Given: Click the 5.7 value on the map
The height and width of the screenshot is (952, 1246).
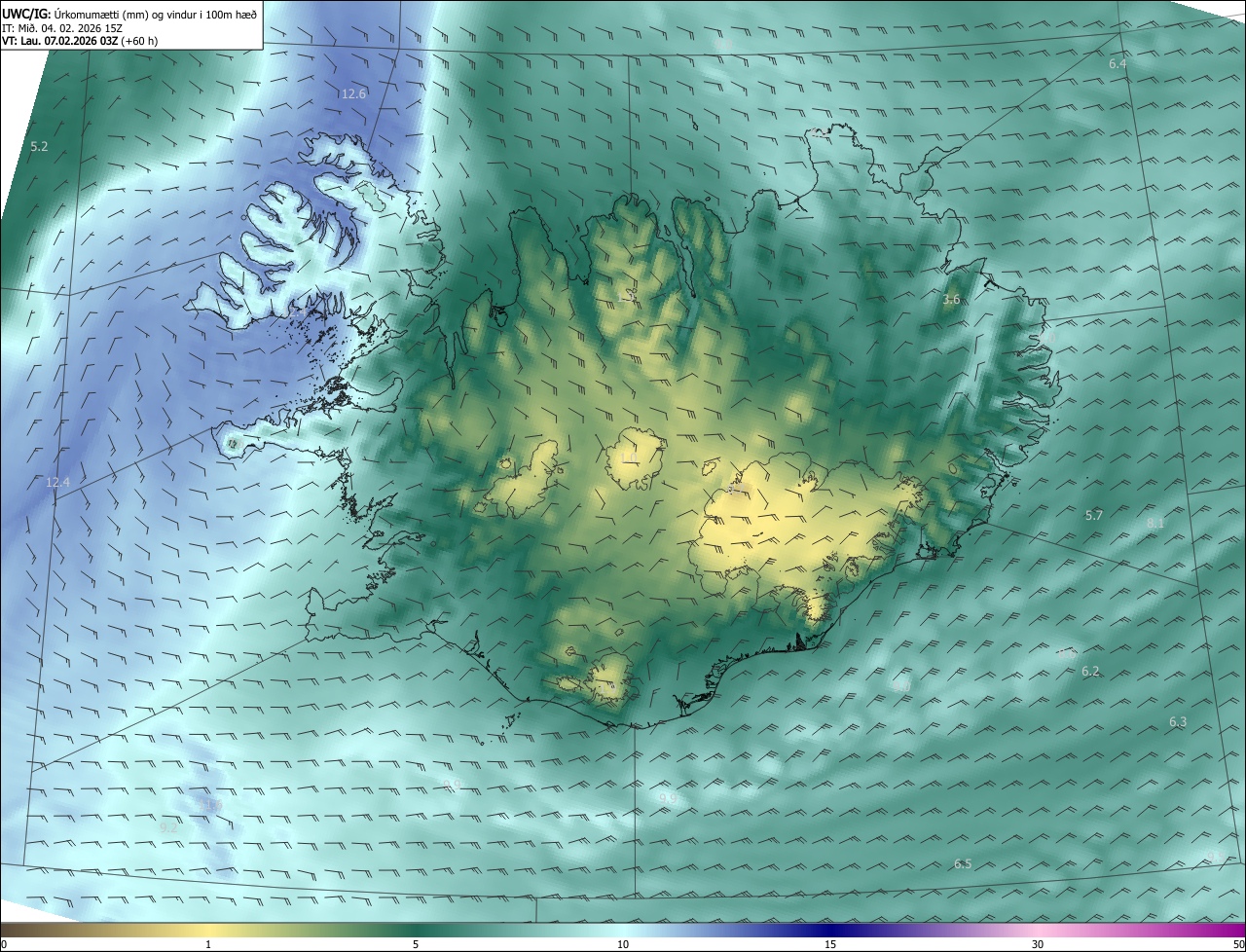Looking at the screenshot, I should click(1094, 515).
